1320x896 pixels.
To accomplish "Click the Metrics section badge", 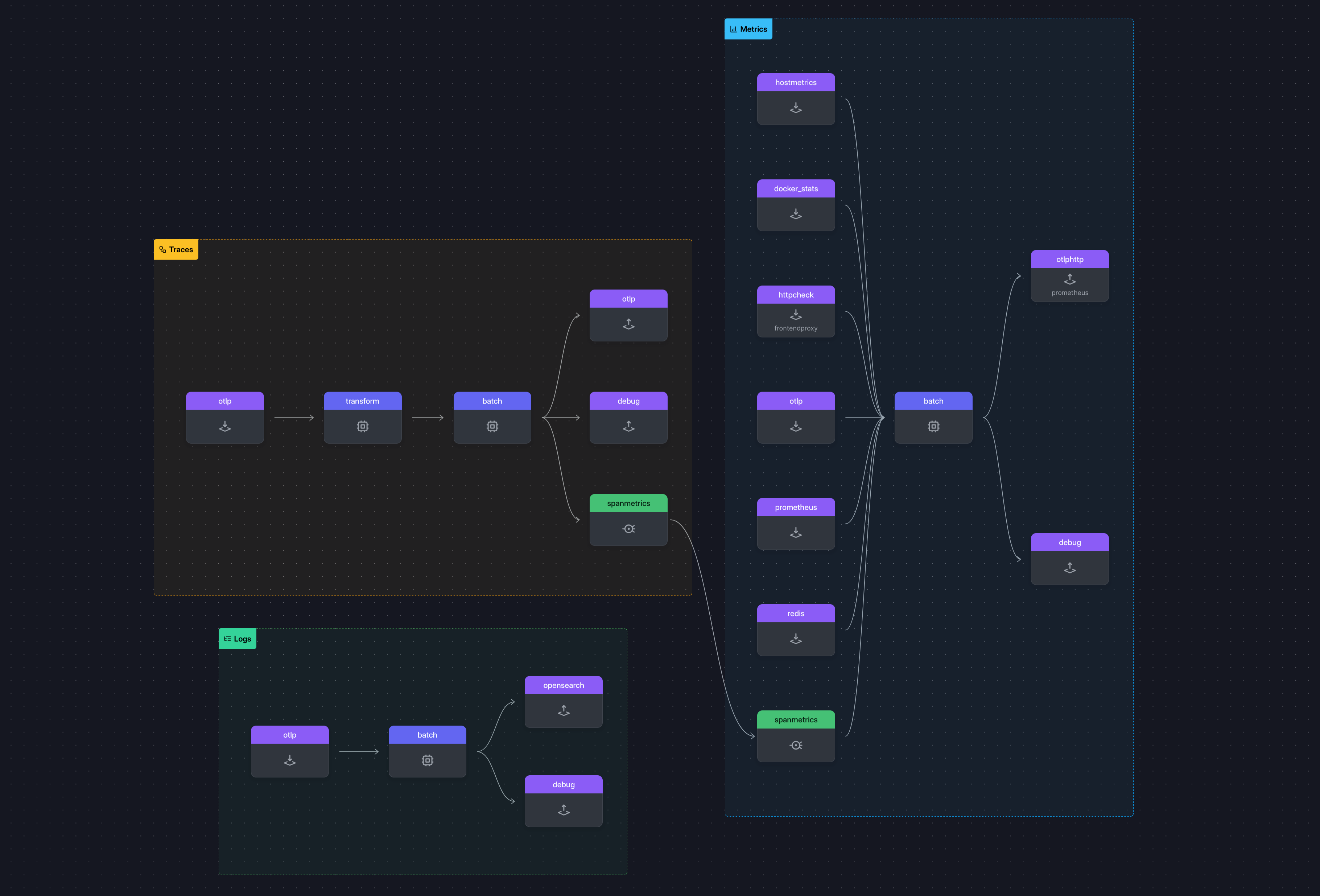I will click(x=748, y=29).
